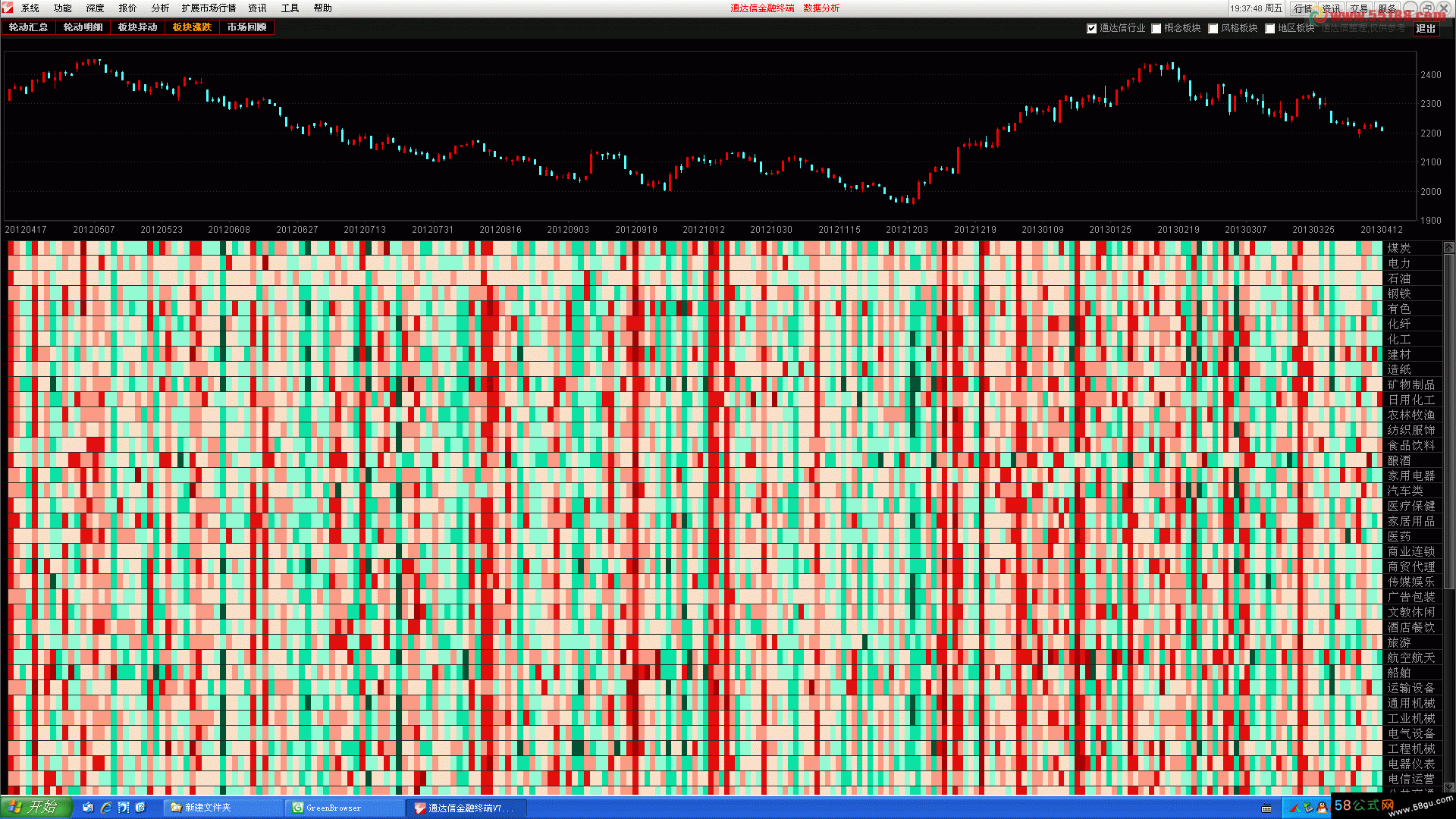This screenshot has width=1456, height=819.
Task: Click the 数据分析 title link
Action: click(821, 8)
